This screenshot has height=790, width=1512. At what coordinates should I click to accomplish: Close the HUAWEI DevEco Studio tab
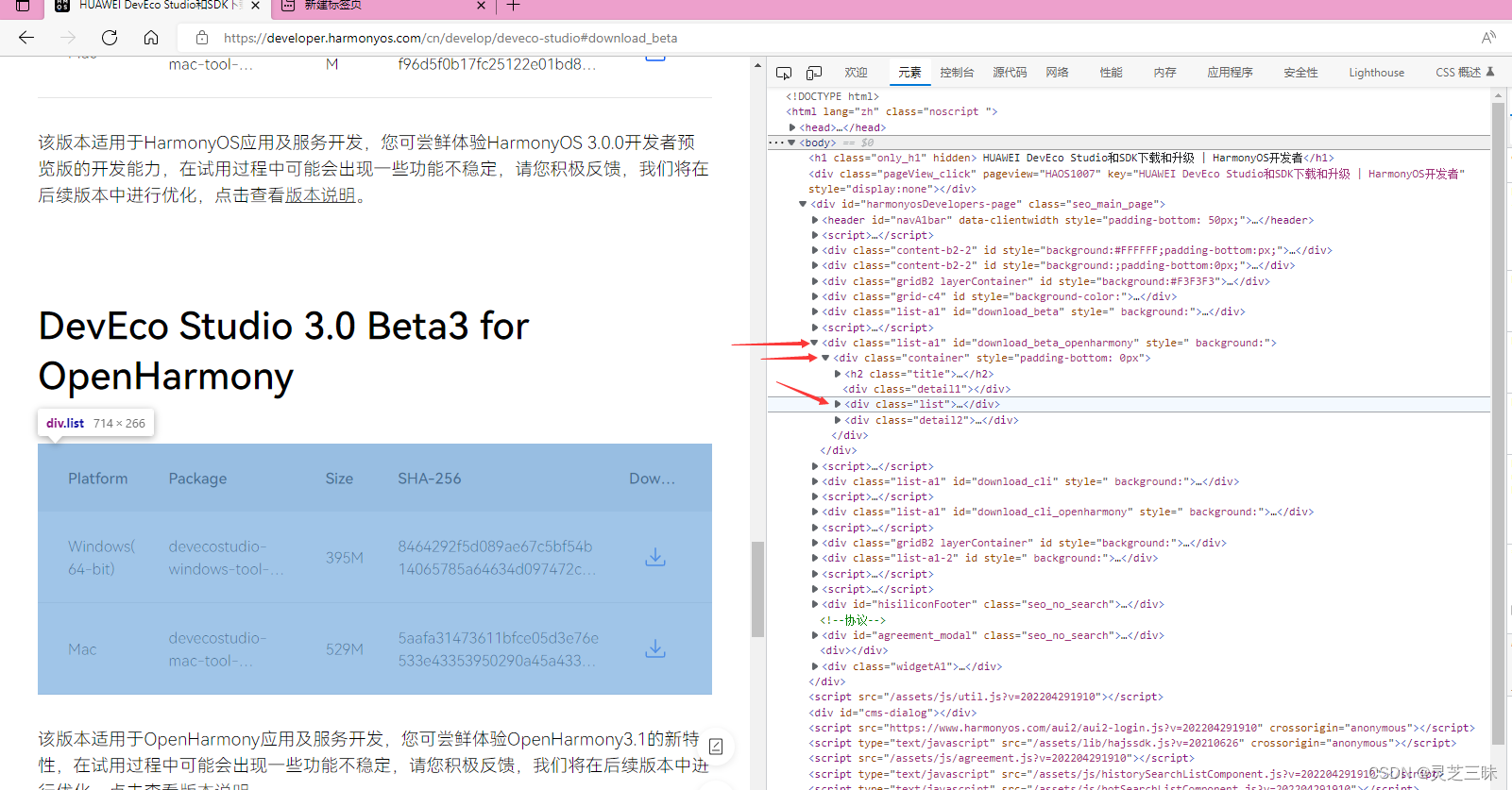pos(255,6)
